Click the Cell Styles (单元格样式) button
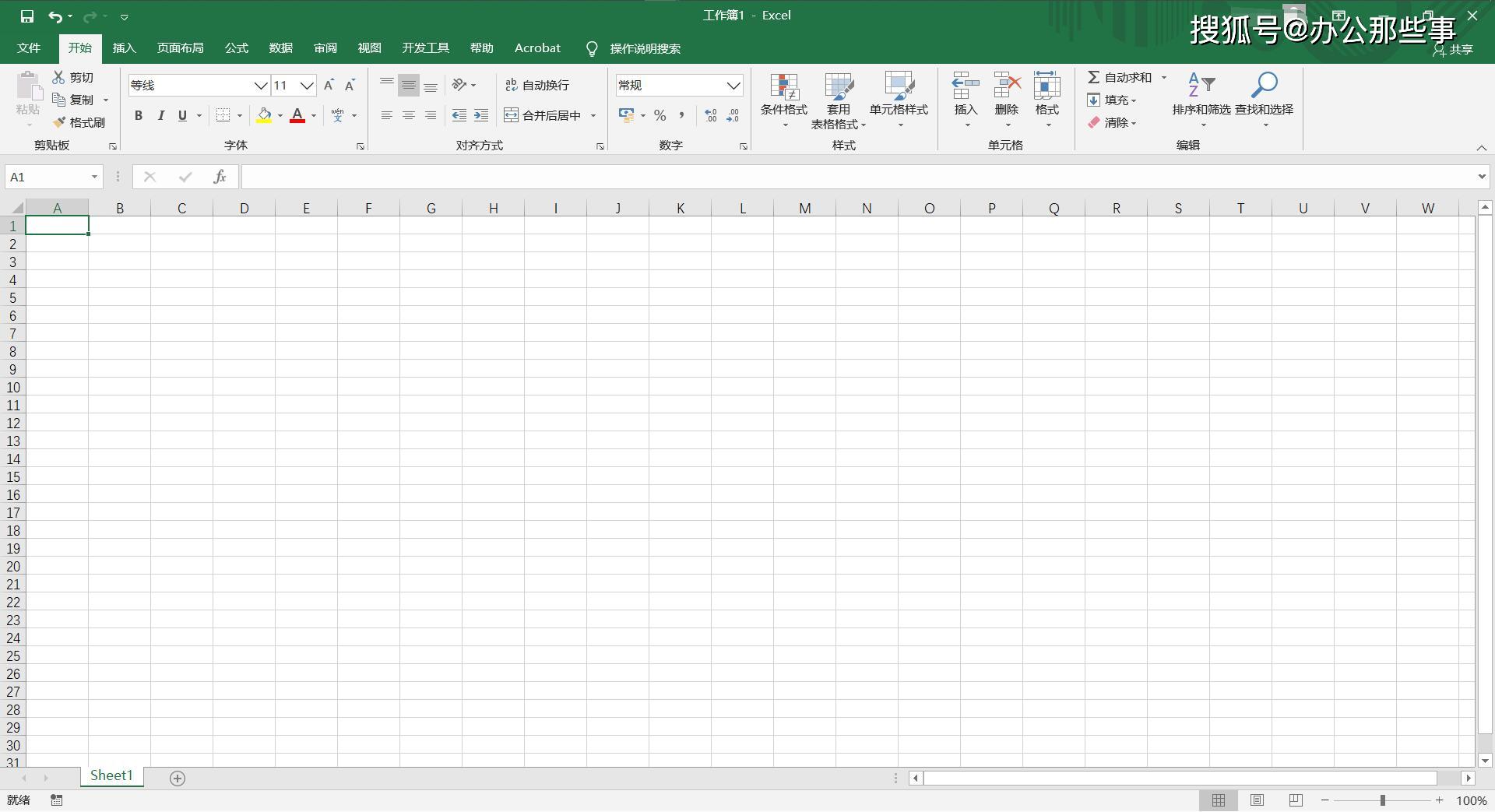Viewport: 1495px width, 812px height. (x=899, y=101)
